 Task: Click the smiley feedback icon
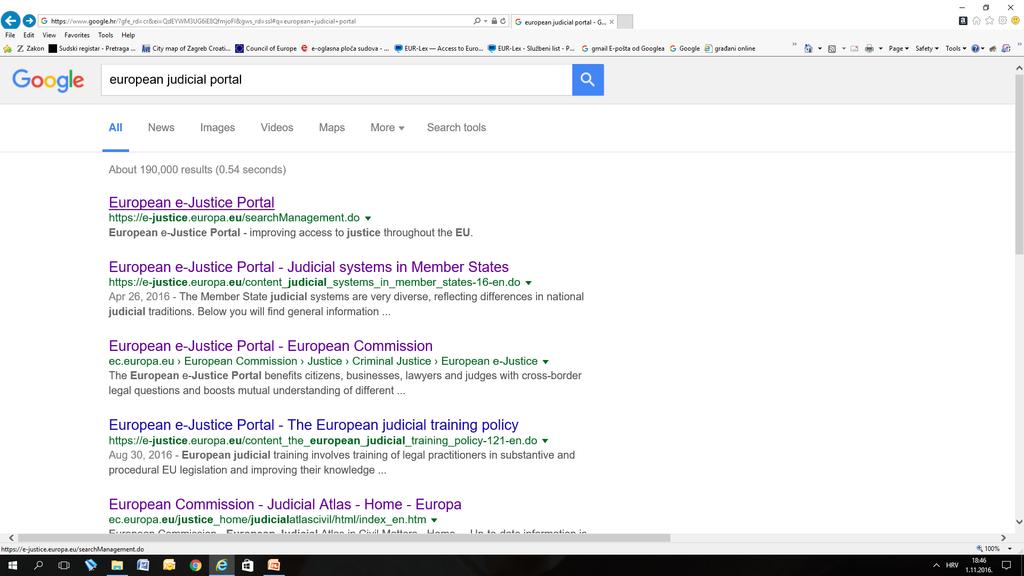pos(1016,21)
